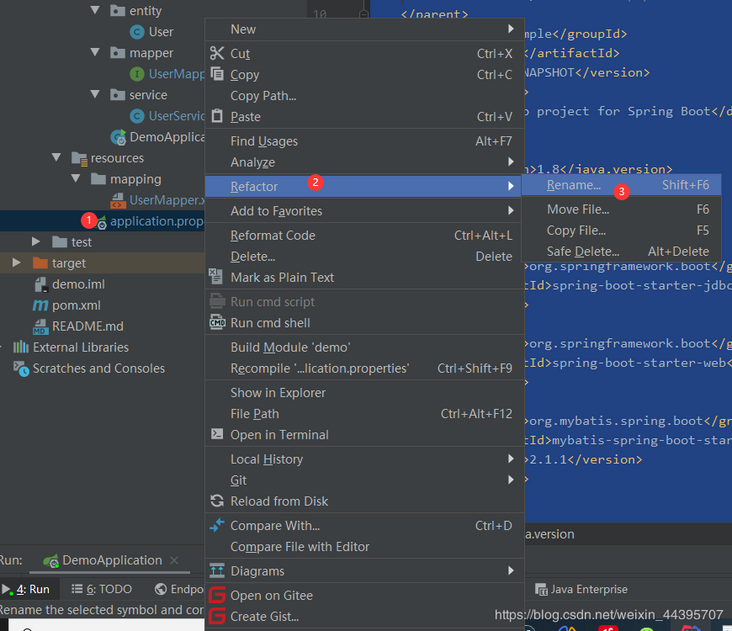The width and height of the screenshot is (732, 631).
Task: Collapse the mapper package
Action: 95,52
